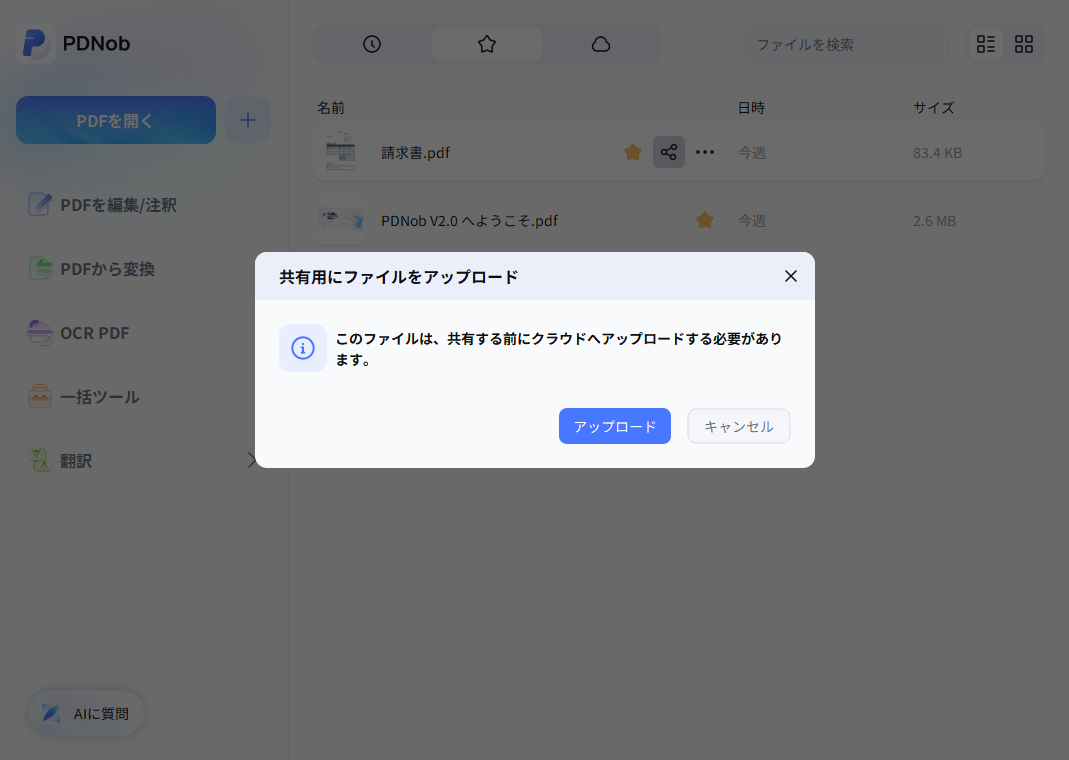Viewport: 1069px width, 760px height.
Task: Click the AI assistant feather icon
Action: click(50, 713)
